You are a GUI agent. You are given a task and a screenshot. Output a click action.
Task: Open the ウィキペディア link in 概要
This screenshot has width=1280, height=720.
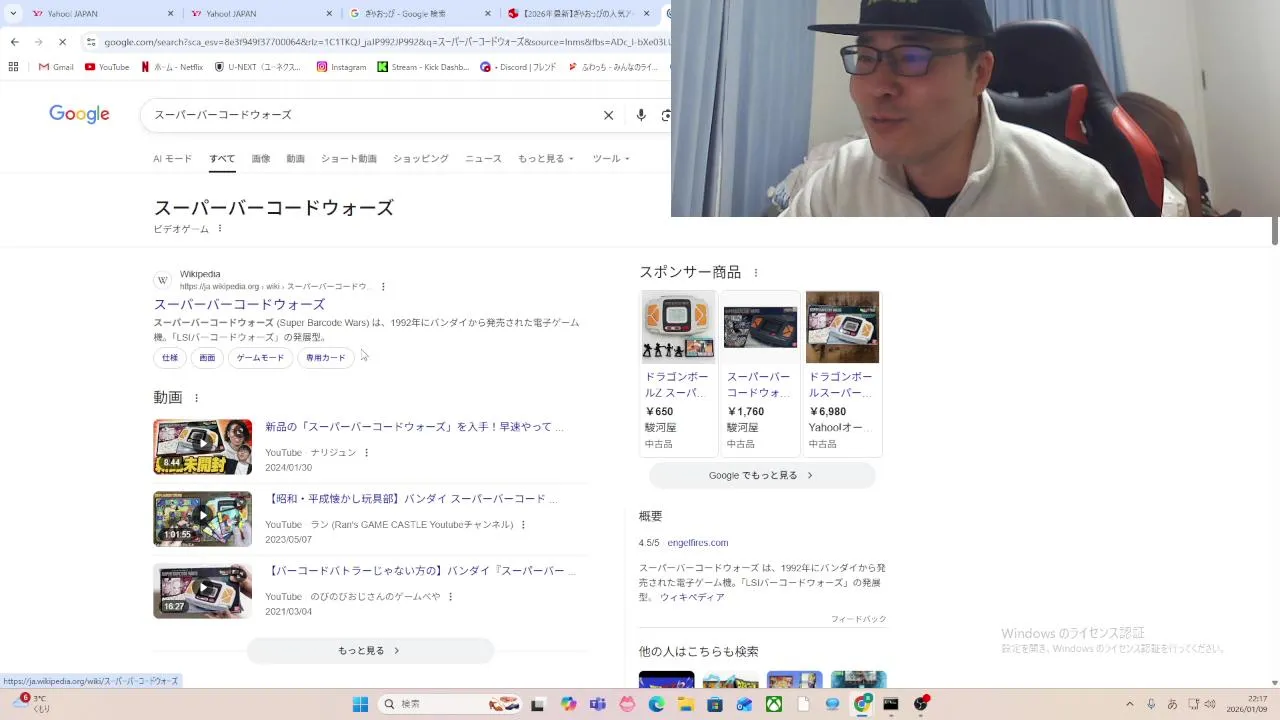(692, 598)
